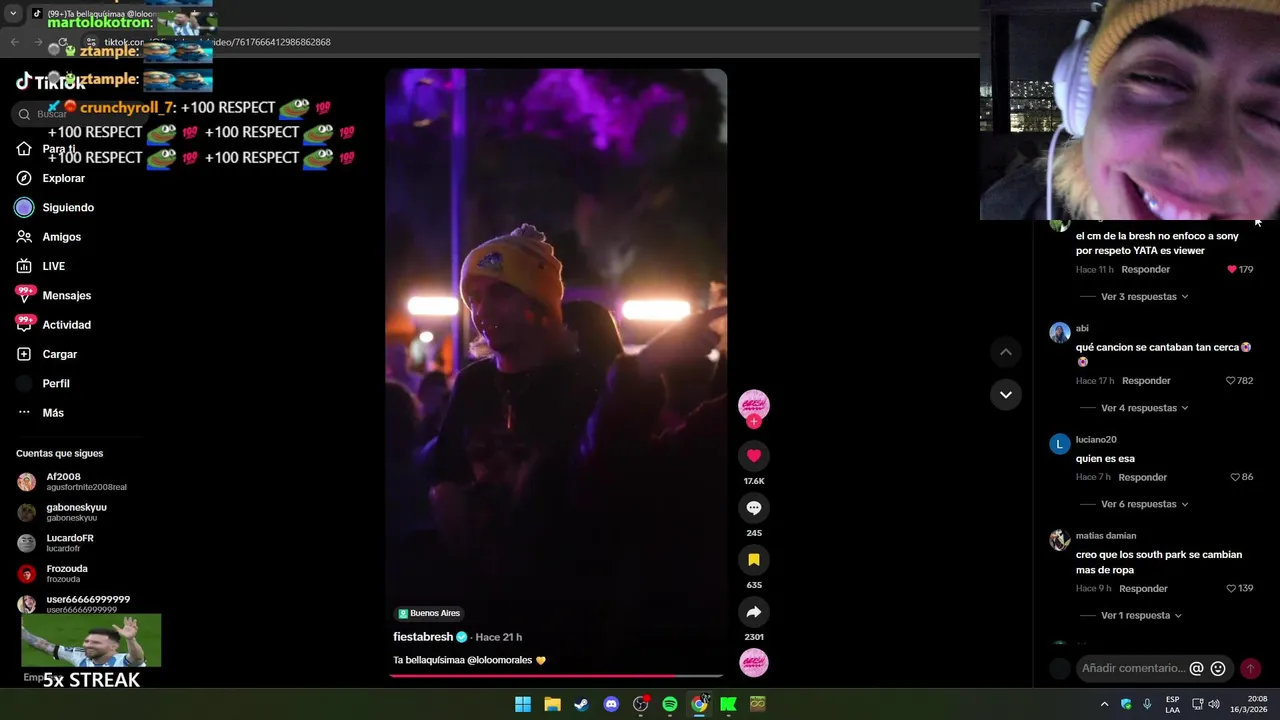The width and height of the screenshot is (1280, 720).
Task: Click the browser reload button
Action: point(63,42)
